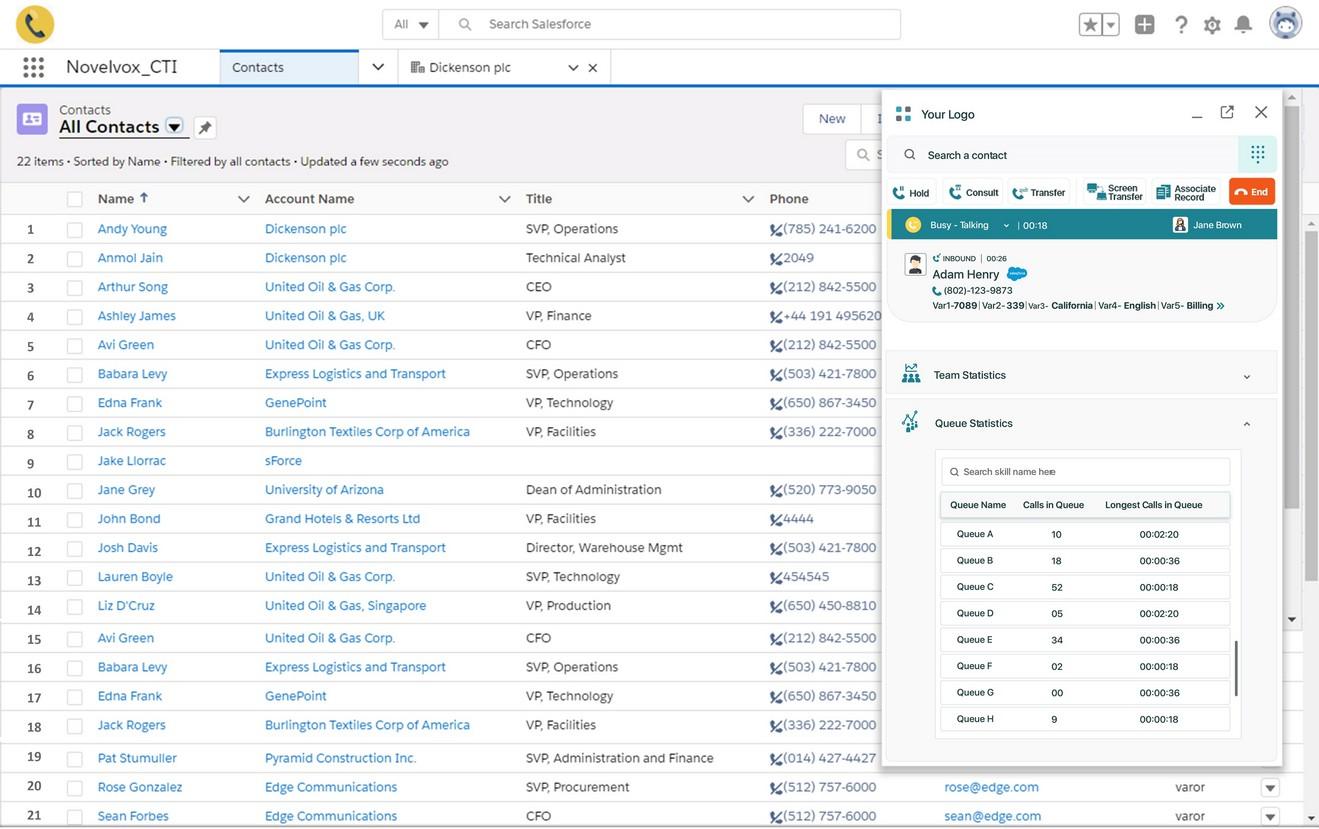Open the Busy - Talking status dropdown
This screenshot has width=1319, height=829.
click(1006, 226)
